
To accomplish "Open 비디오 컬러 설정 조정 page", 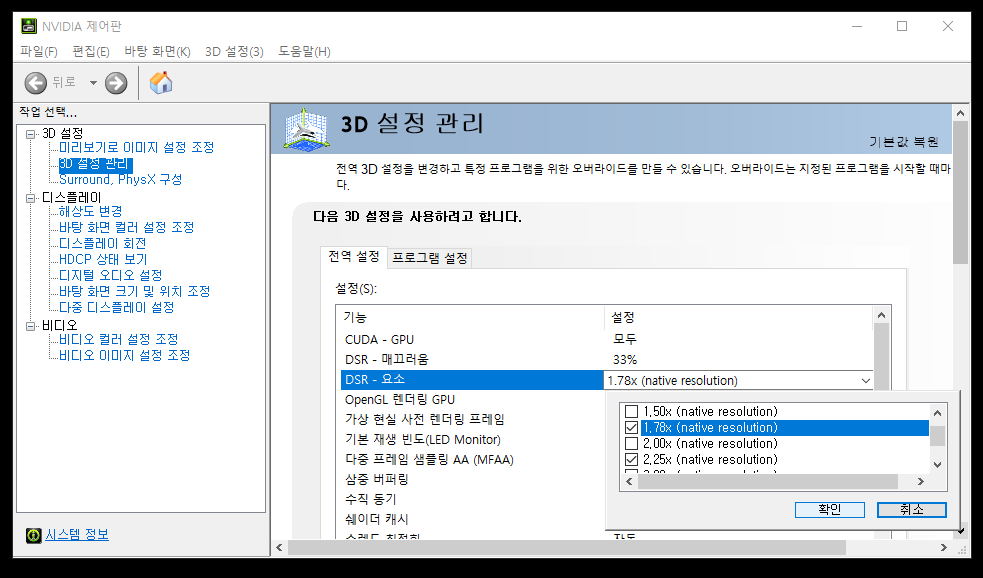I will [118, 339].
